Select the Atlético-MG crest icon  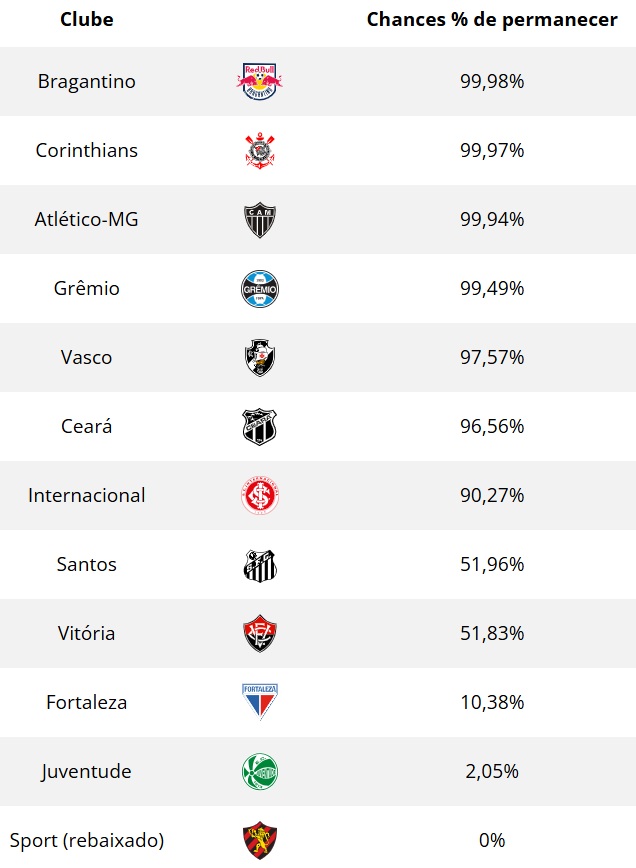260,220
